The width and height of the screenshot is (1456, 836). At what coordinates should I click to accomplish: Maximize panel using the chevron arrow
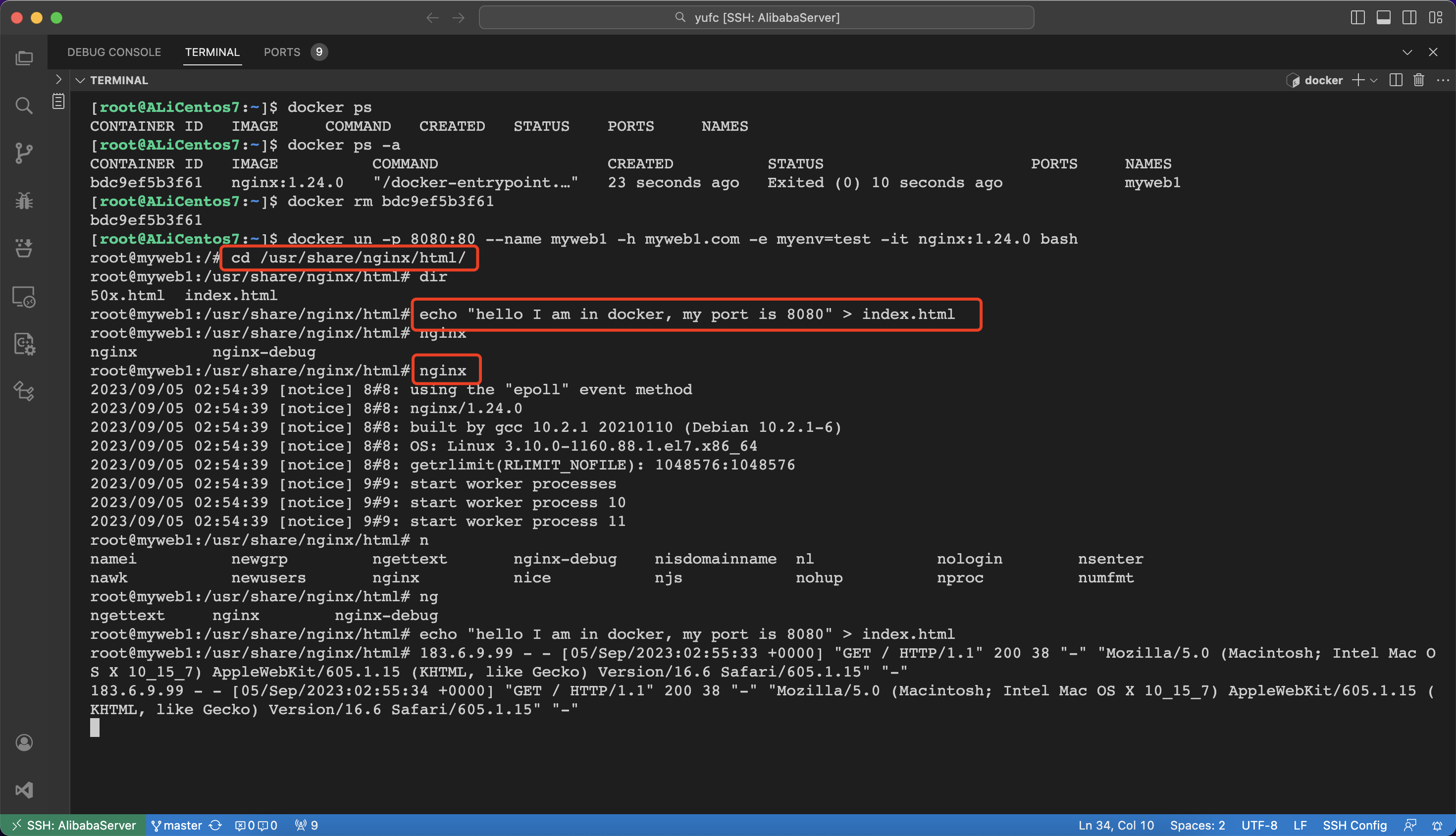point(1407,52)
